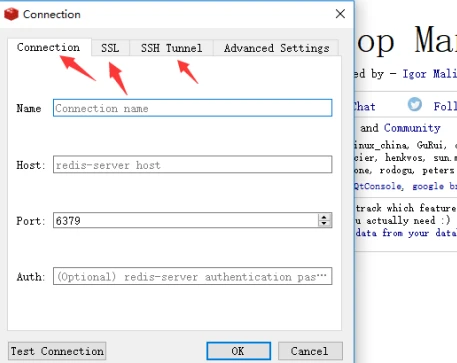Viewport: 457px width, 363px height.
Task: Focus the Auth password field
Action: pos(192,276)
